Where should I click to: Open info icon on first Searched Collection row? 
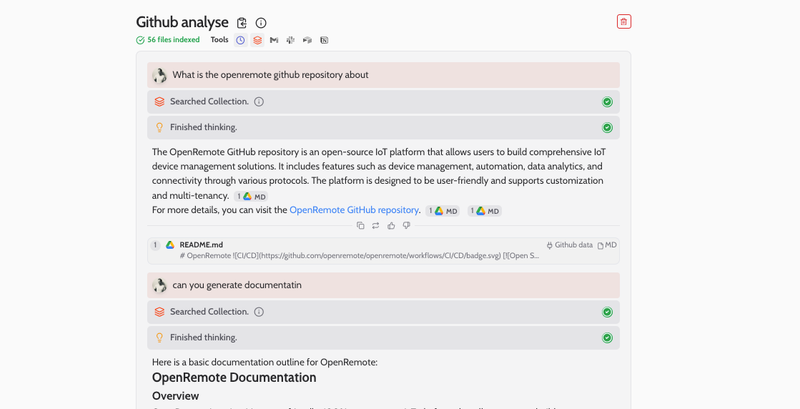[x=259, y=101]
